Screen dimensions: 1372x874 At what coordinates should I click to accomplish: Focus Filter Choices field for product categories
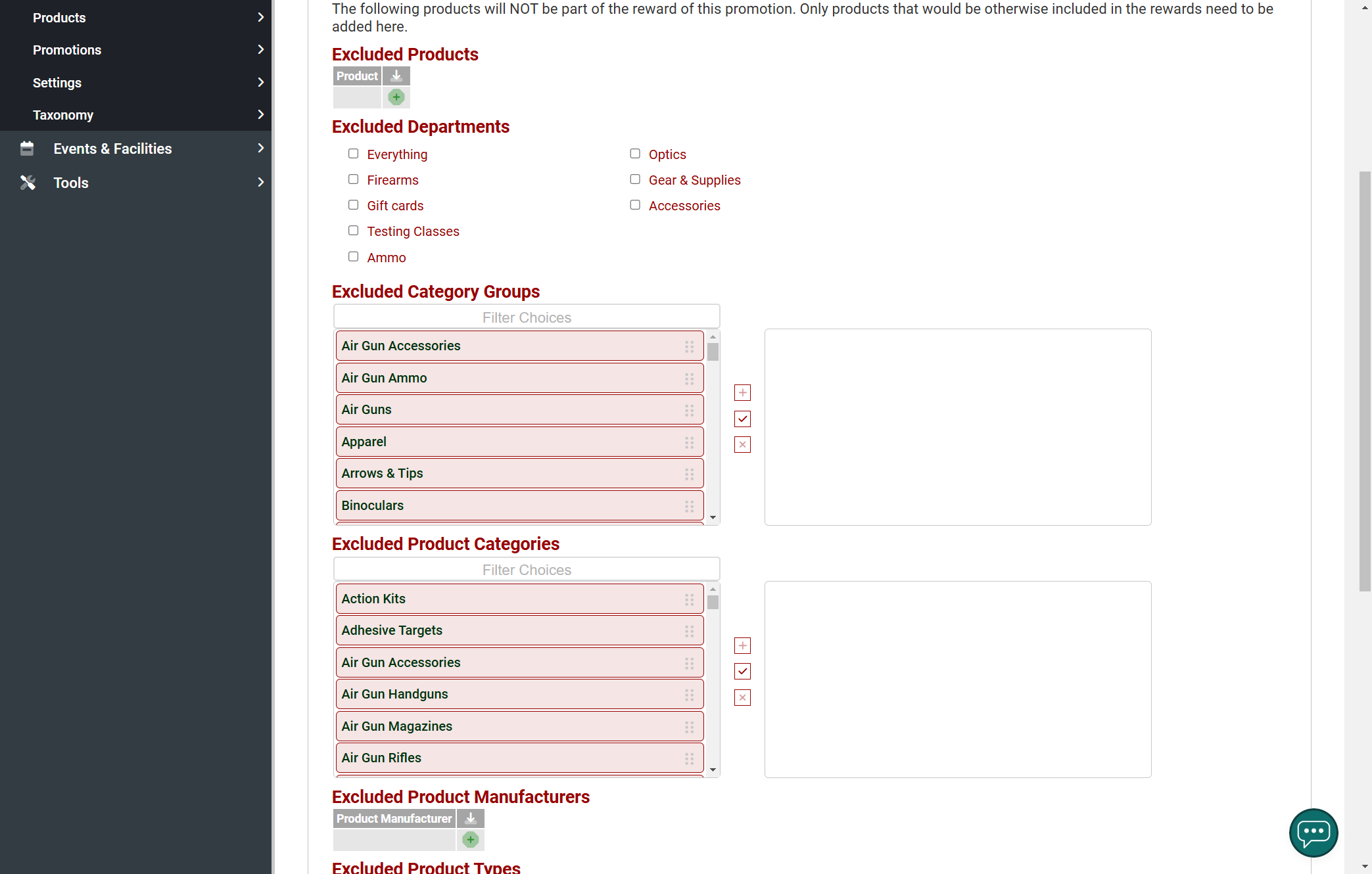click(x=527, y=570)
